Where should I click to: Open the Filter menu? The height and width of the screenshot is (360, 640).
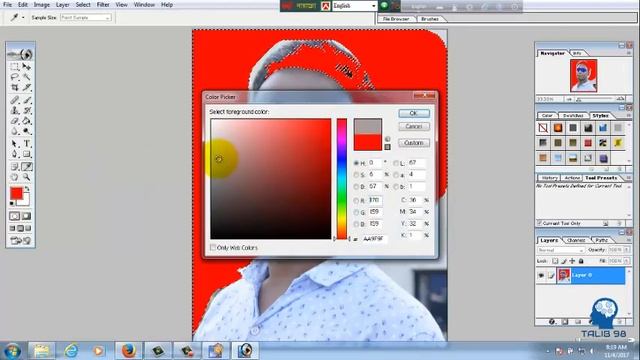103,5
